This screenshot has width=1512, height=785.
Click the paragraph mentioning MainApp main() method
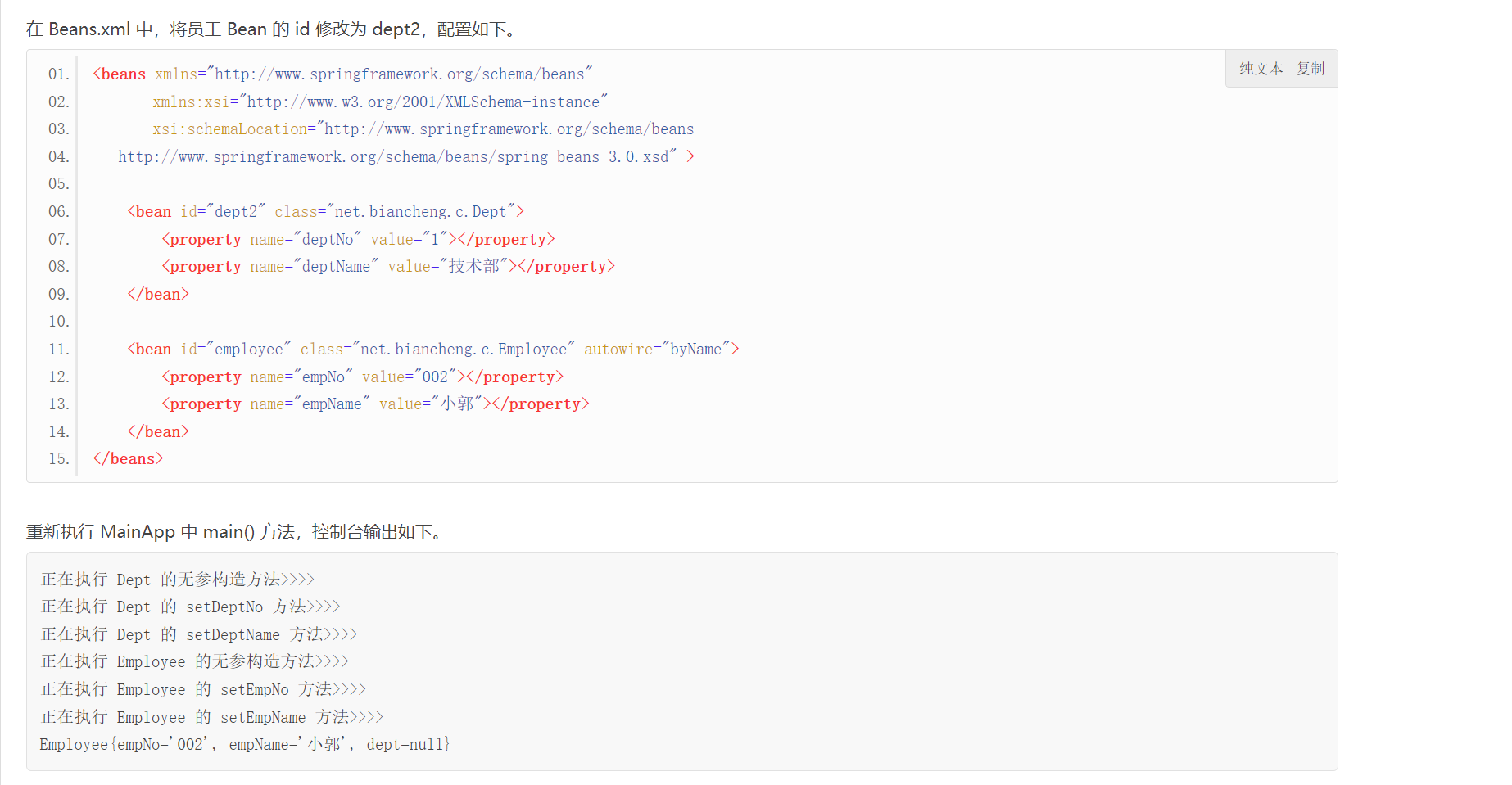(x=236, y=532)
